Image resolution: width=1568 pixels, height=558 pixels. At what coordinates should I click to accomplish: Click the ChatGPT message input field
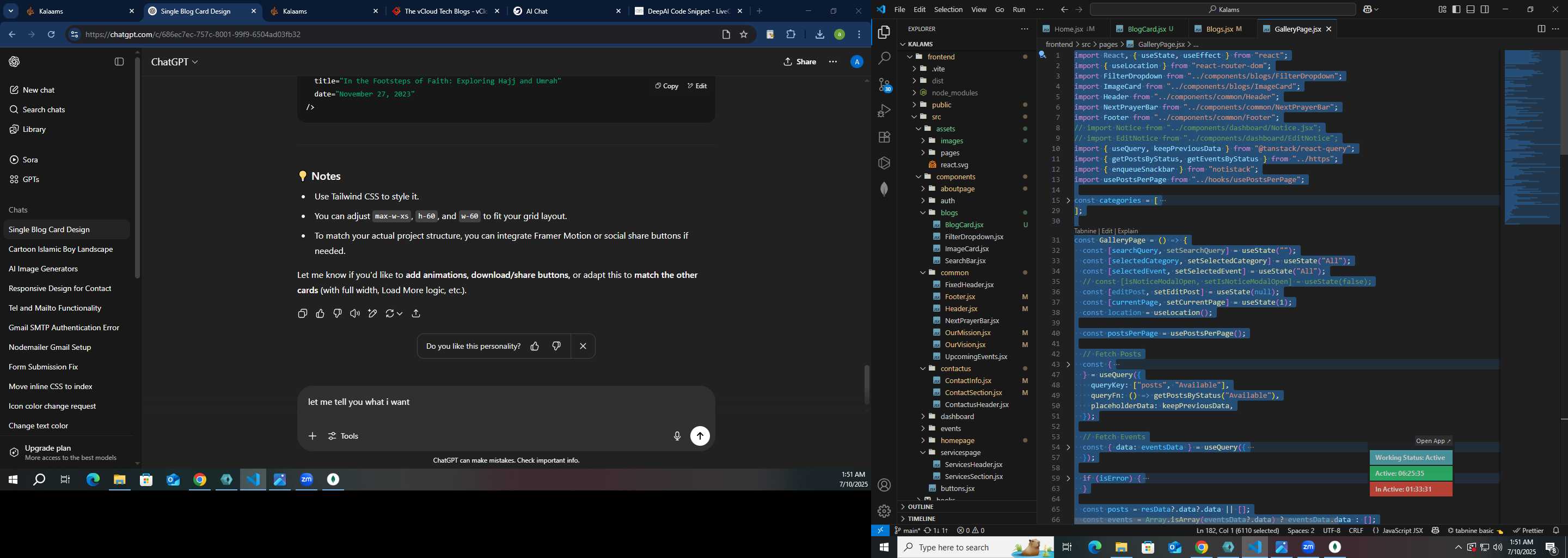click(x=505, y=403)
